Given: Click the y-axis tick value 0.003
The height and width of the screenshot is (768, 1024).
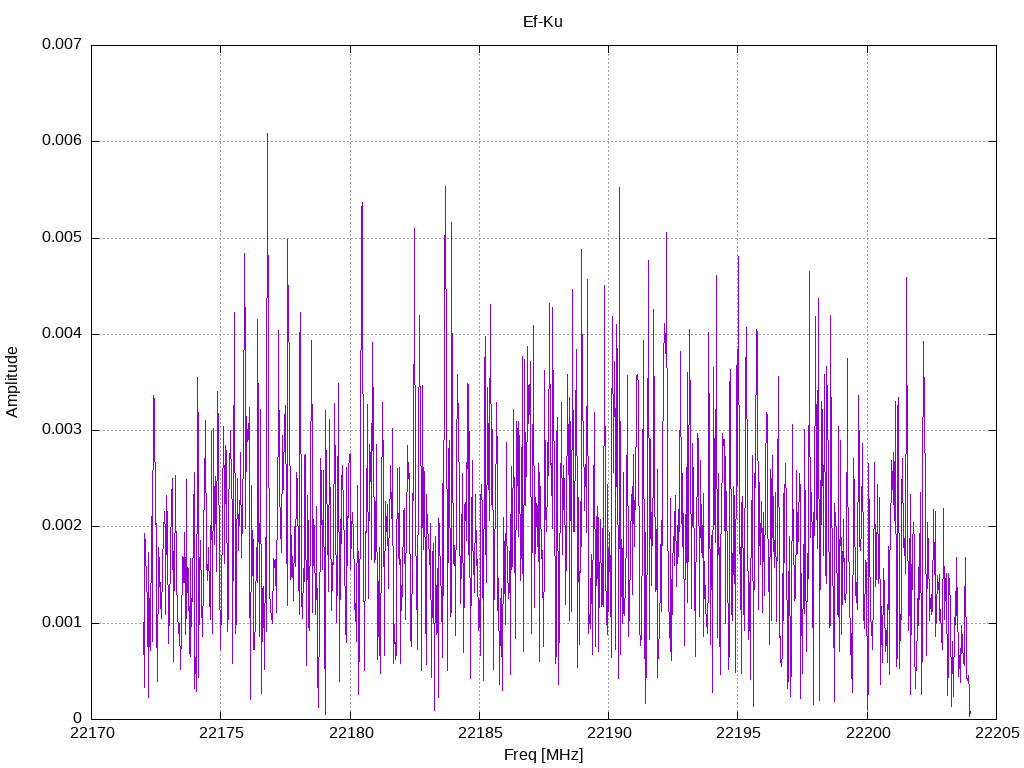Looking at the screenshot, I should [x=62, y=429].
